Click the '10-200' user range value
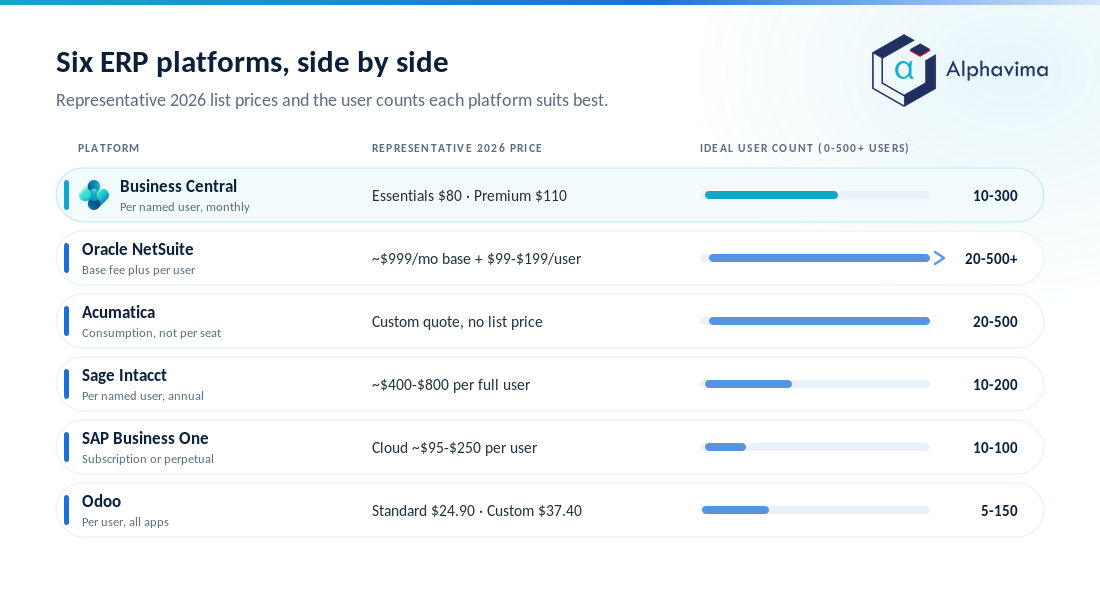The image size is (1100, 600). click(x=995, y=385)
